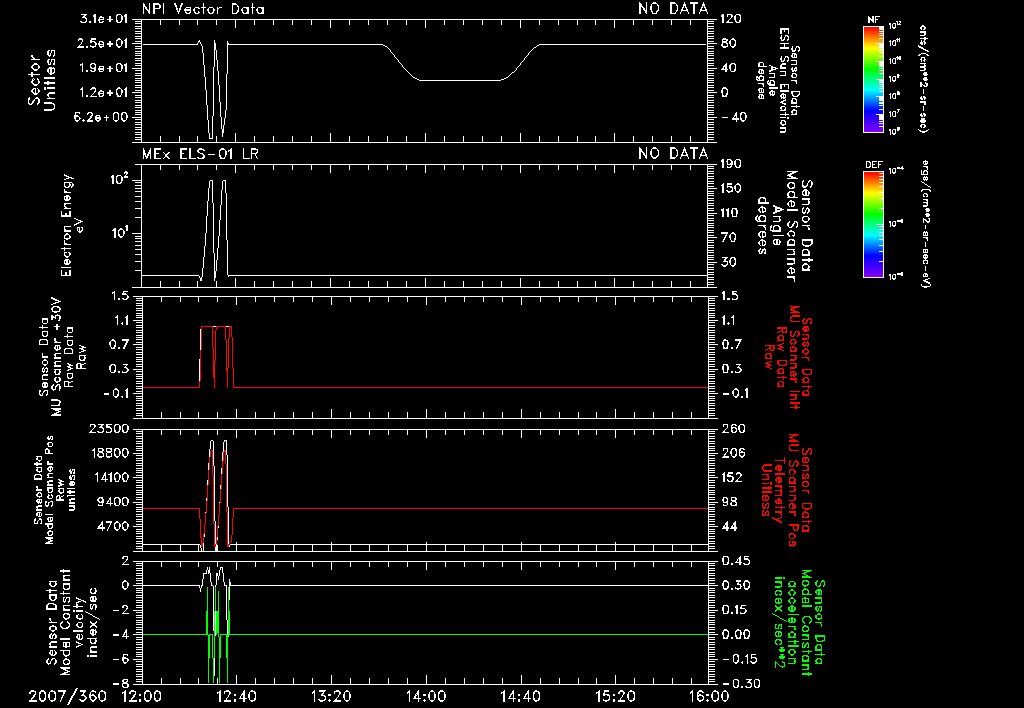Click the DEF units label ergs/(cm**2-sr-sec-eV)
Image resolution: width=1024 pixels, height=708 pixels.
coord(925,224)
